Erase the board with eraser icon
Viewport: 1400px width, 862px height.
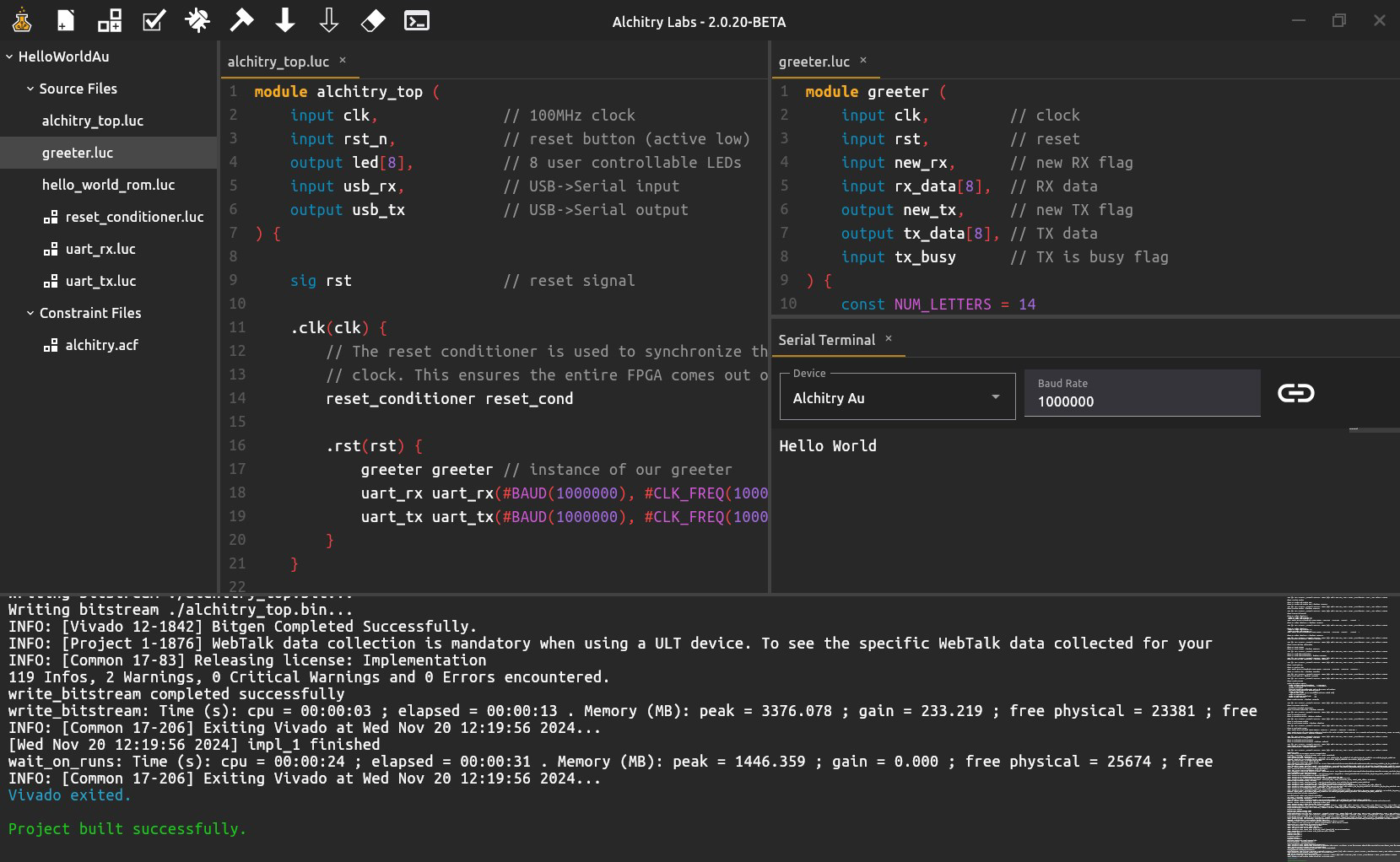tap(373, 20)
